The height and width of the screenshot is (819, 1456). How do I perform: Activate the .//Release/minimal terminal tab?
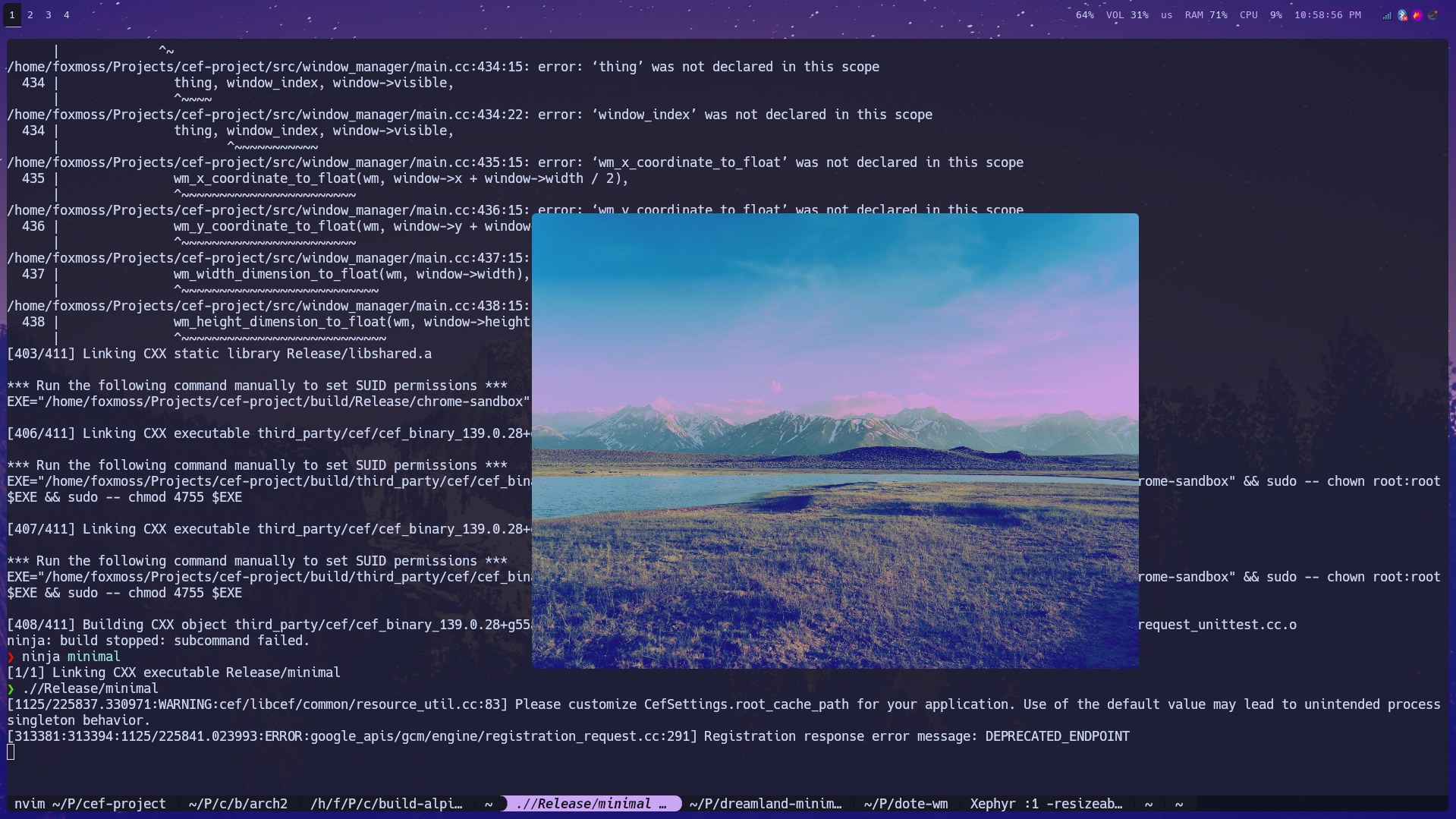tap(591, 804)
